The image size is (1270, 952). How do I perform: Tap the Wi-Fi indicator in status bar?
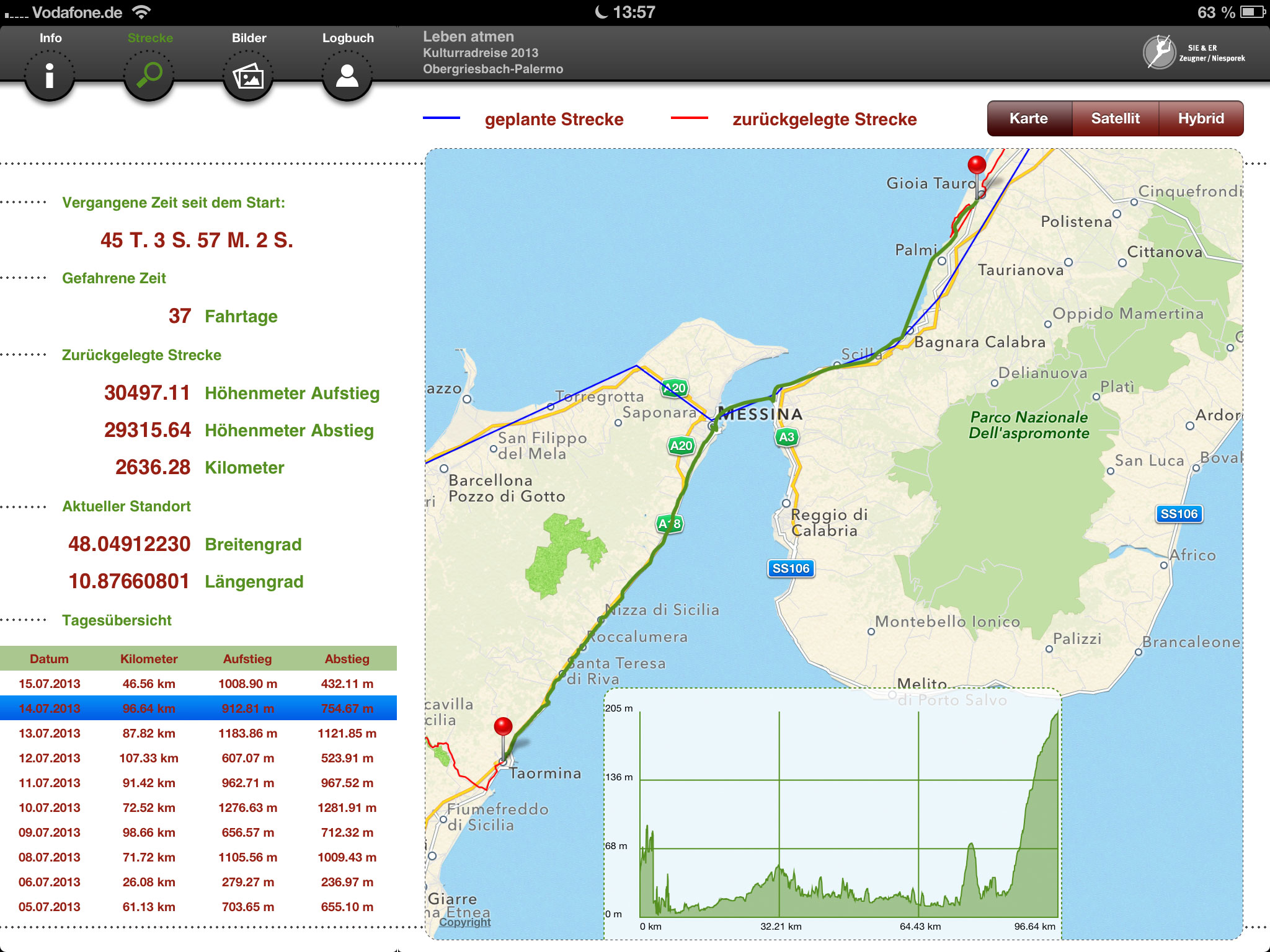tap(142, 12)
